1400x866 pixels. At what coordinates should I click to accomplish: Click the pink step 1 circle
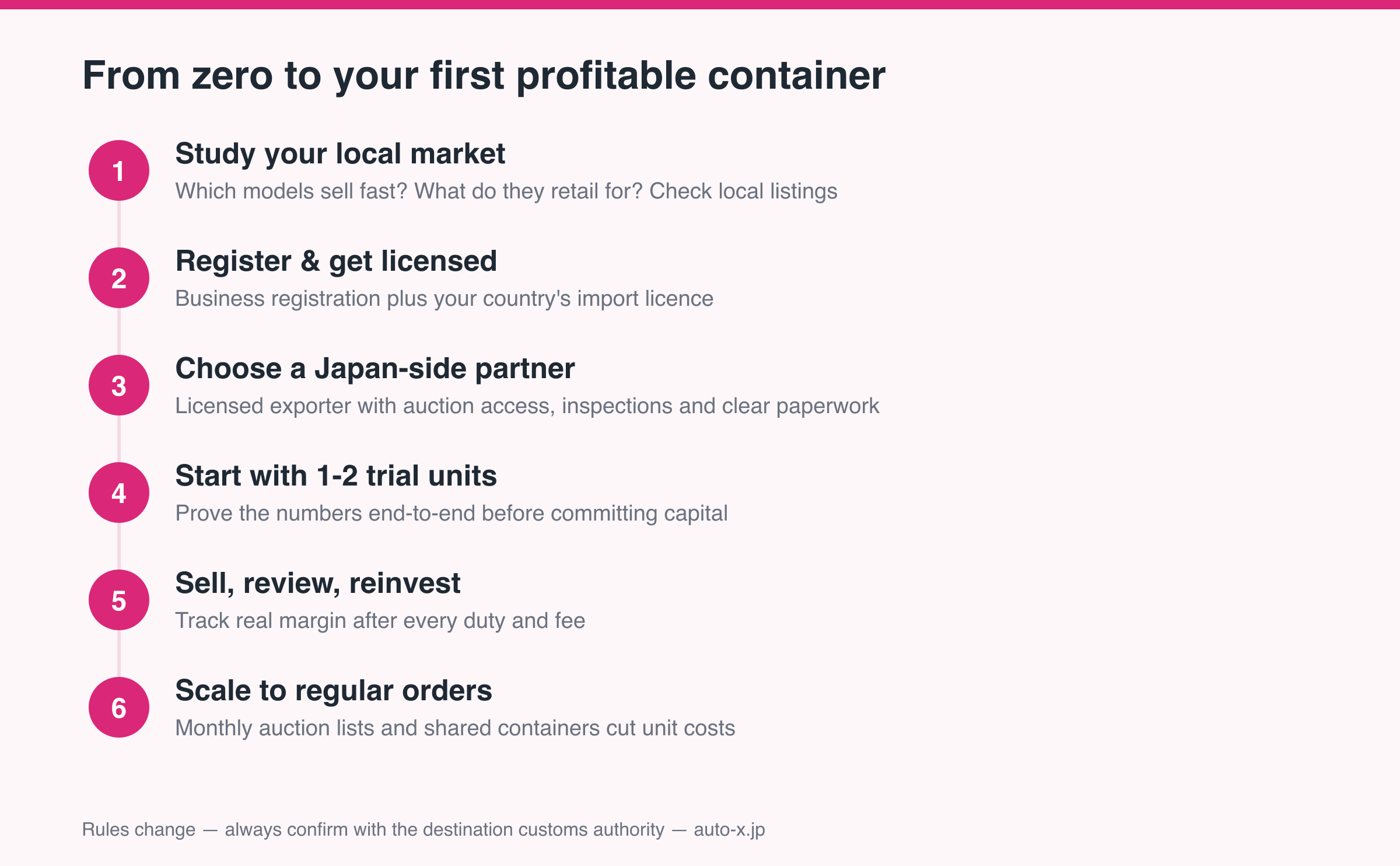tap(119, 170)
